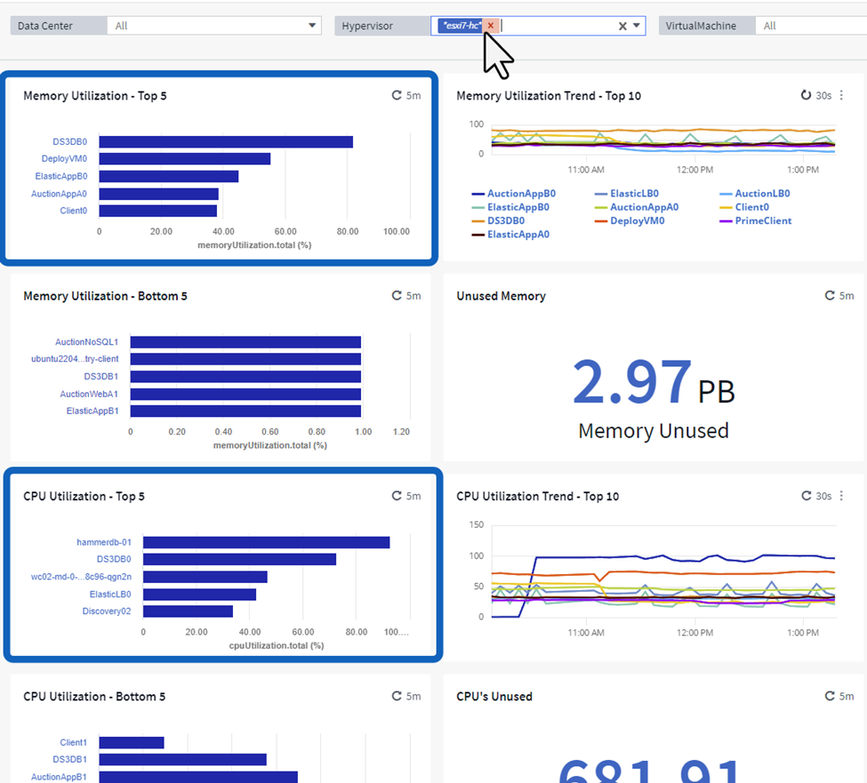Open DS3DB0 link in Memory Top 5 chart
This screenshot has height=783, width=867.
[70, 142]
